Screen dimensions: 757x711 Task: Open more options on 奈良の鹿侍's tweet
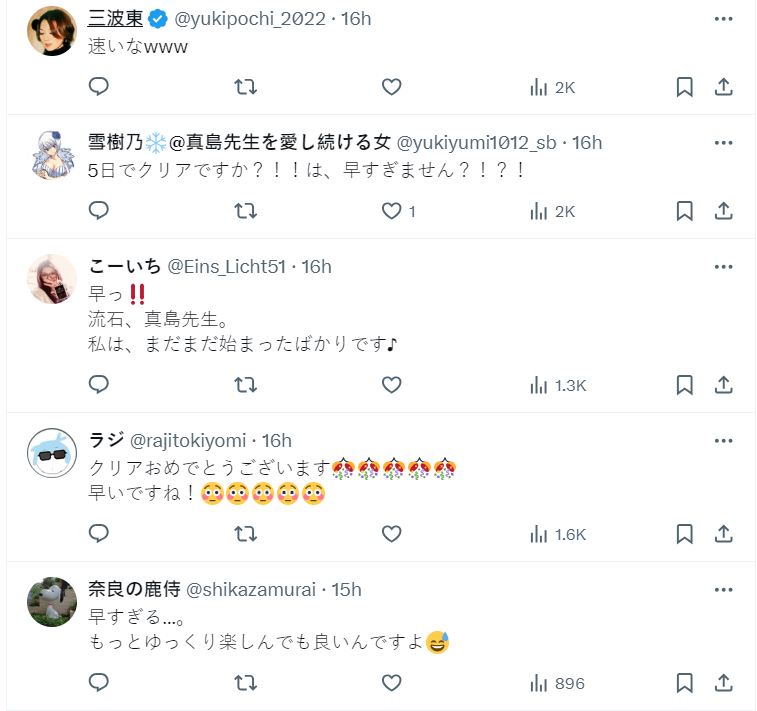pyautogui.click(x=724, y=590)
